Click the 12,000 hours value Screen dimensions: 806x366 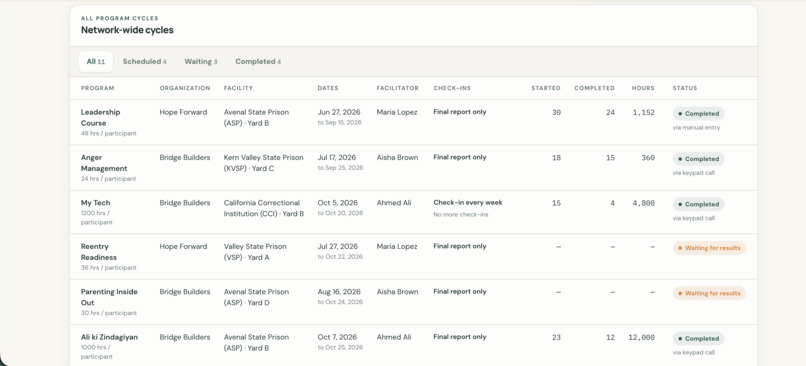tap(642, 338)
